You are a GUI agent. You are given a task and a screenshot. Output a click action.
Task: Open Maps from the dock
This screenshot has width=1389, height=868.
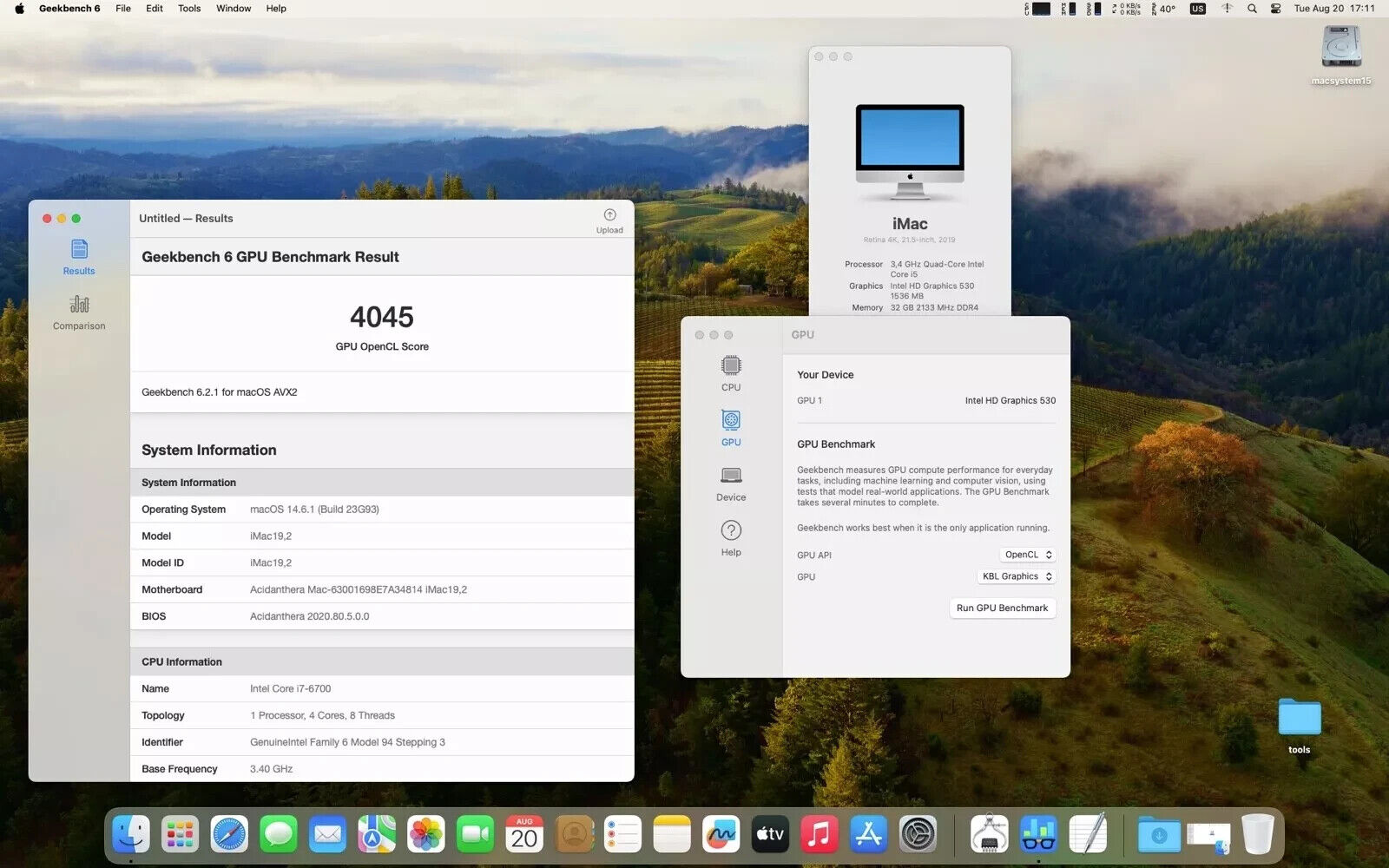pyautogui.click(x=377, y=835)
